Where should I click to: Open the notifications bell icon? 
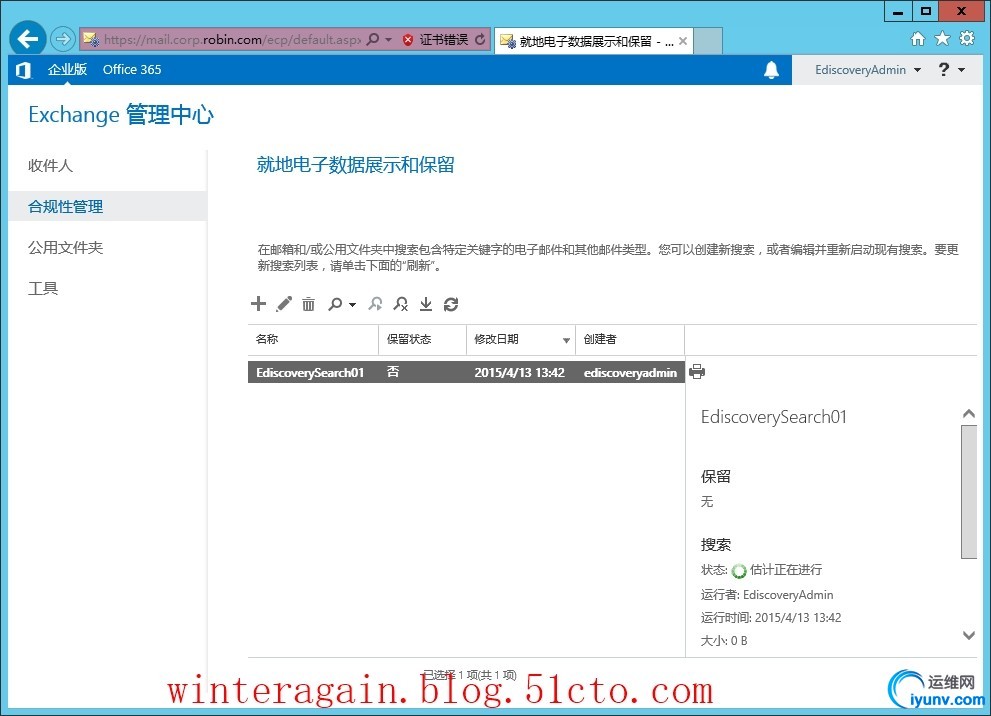click(x=771, y=70)
